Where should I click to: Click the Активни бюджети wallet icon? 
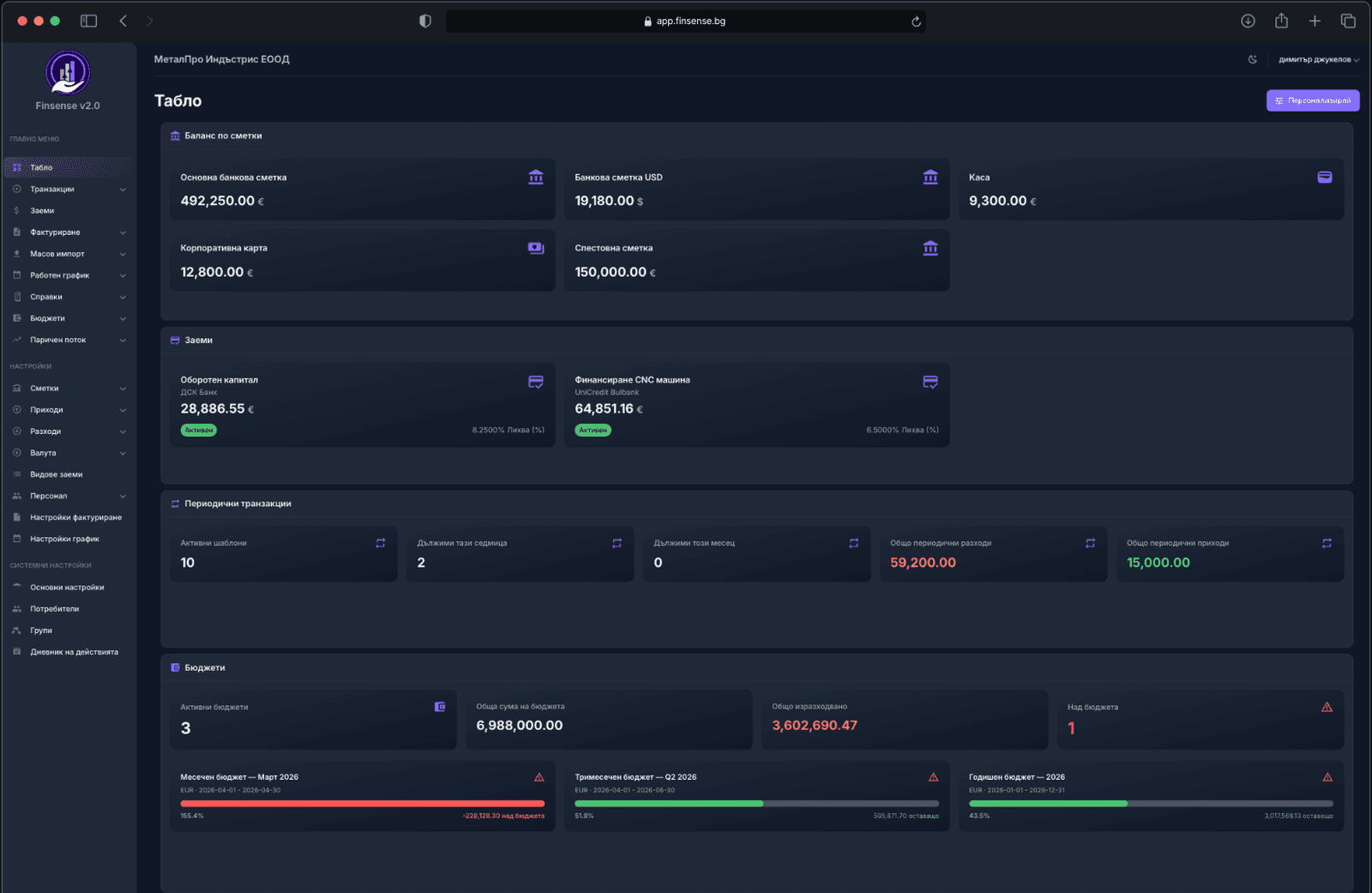pos(440,707)
